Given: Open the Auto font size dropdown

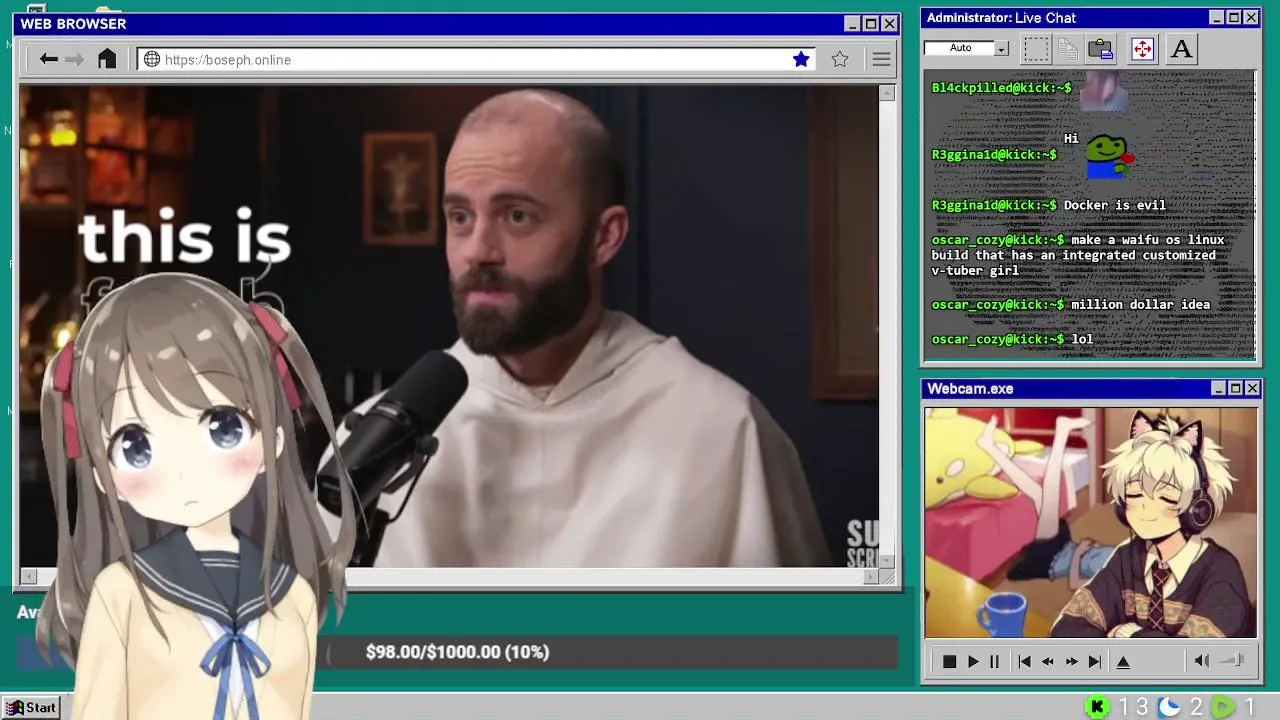Looking at the screenshot, I should pyautogui.click(x=1001, y=48).
